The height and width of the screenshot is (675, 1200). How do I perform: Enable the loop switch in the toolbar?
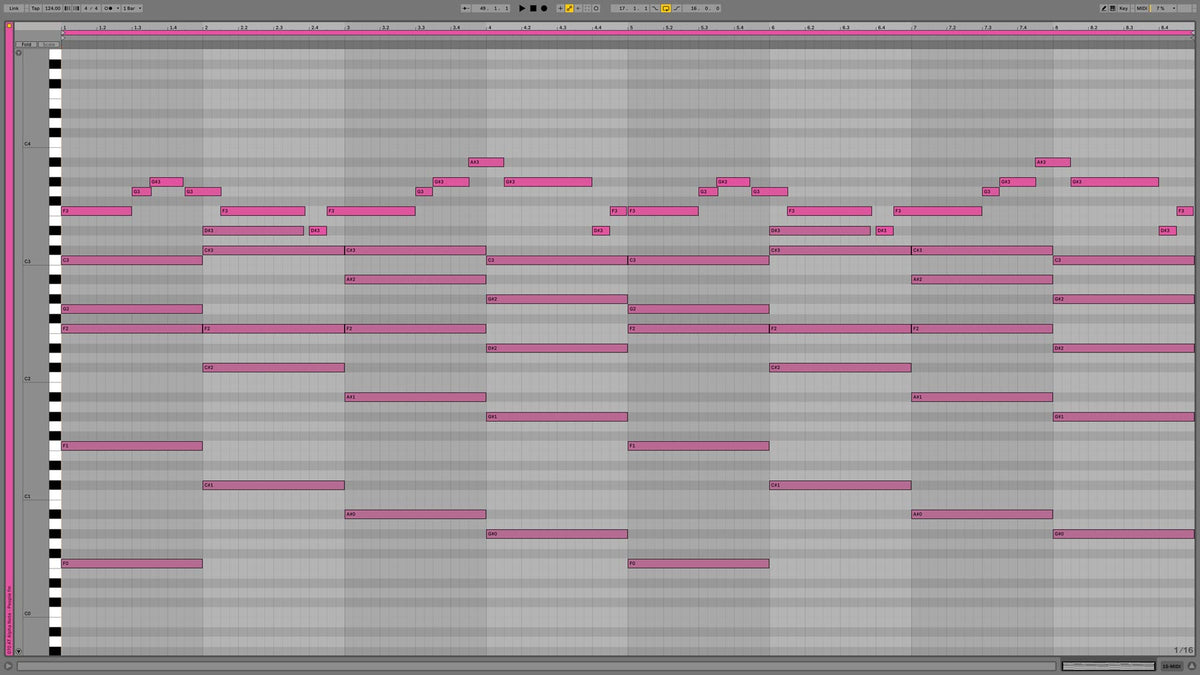[x=666, y=8]
